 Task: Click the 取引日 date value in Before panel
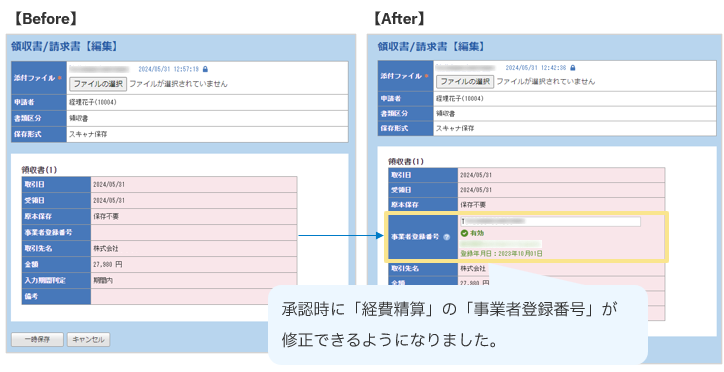[x=109, y=185]
